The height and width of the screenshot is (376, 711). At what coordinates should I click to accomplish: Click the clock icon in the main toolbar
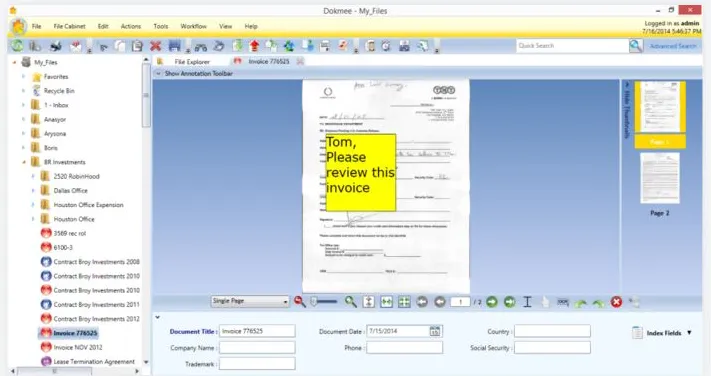(x=386, y=46)
